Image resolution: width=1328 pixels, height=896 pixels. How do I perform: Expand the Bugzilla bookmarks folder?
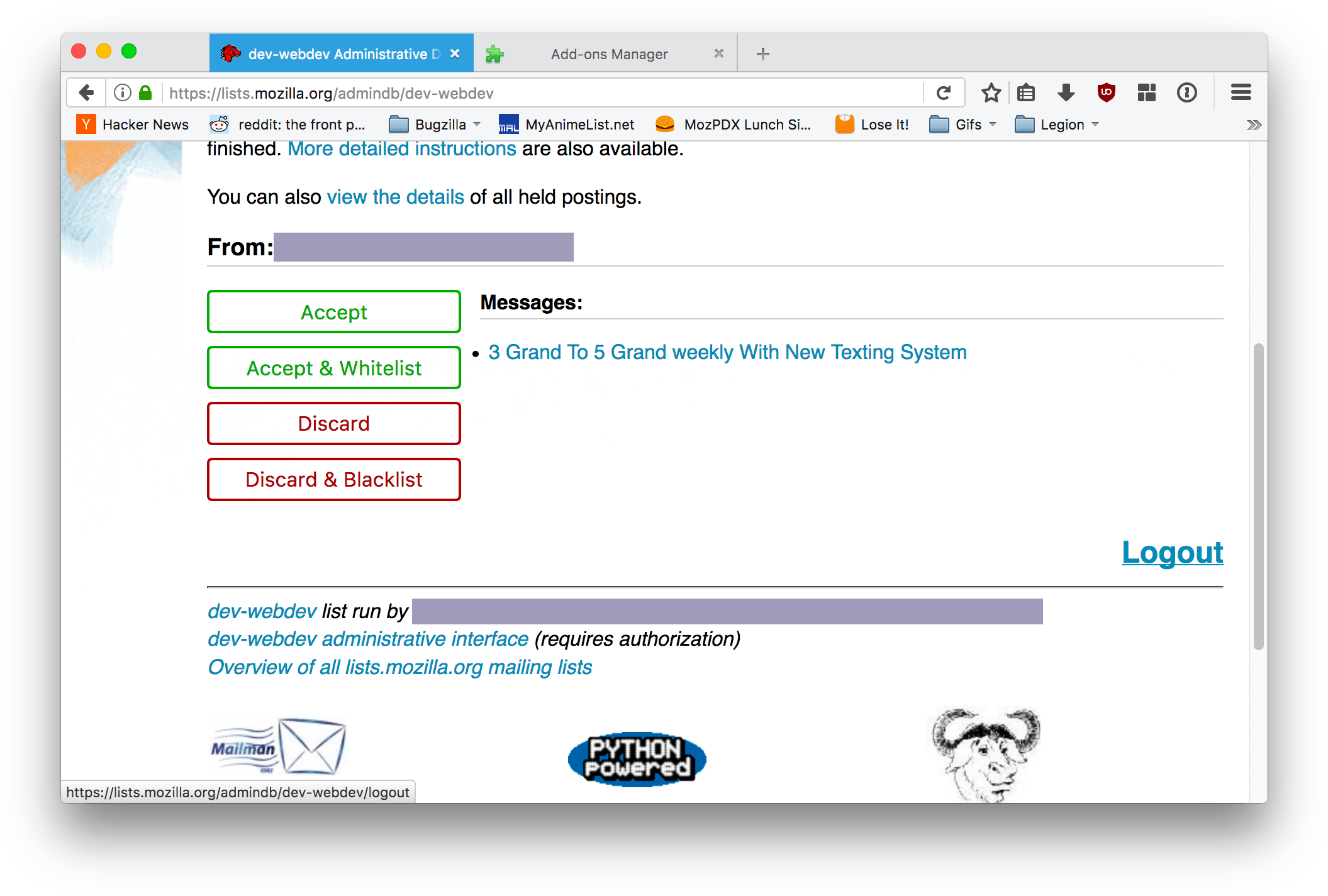pos(434,124)
